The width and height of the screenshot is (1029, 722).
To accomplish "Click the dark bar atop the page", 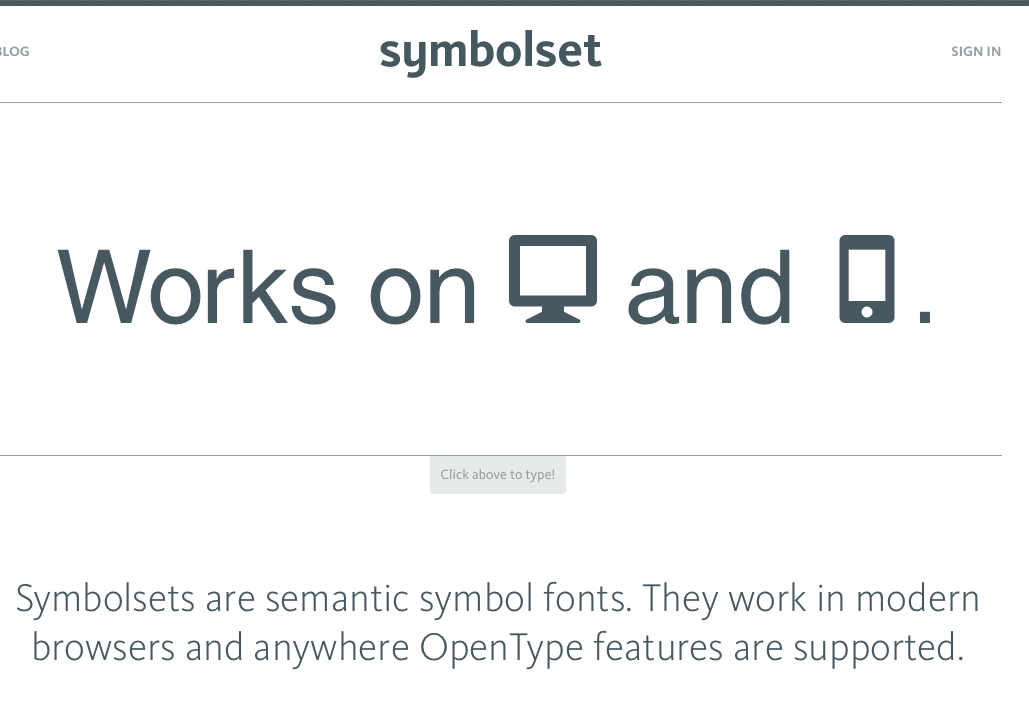I will [514, 3].
